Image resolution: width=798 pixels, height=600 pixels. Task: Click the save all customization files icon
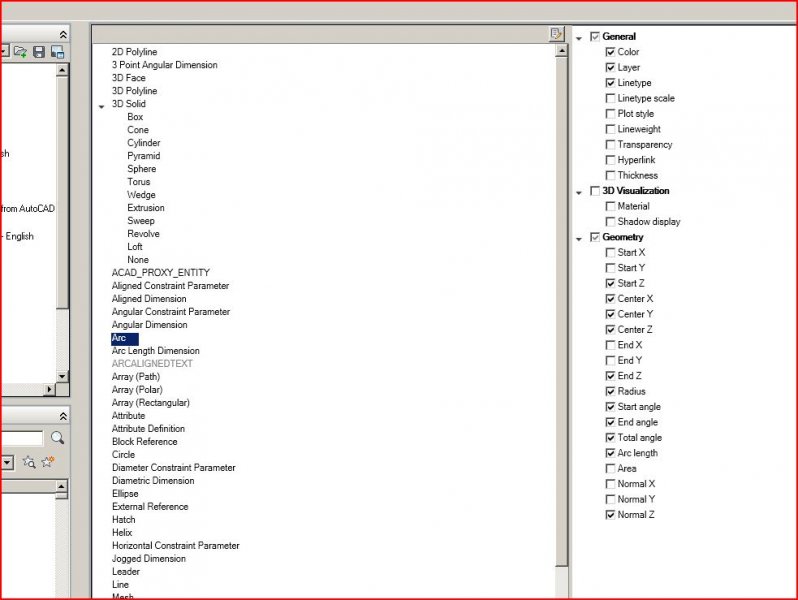58,51
